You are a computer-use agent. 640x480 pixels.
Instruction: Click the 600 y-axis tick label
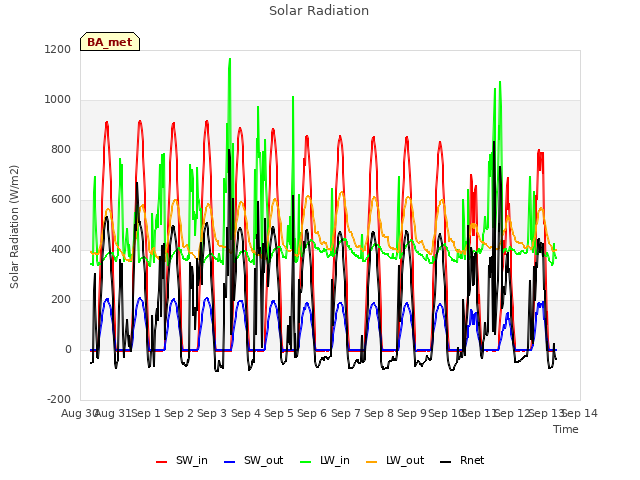pos(61,200)
